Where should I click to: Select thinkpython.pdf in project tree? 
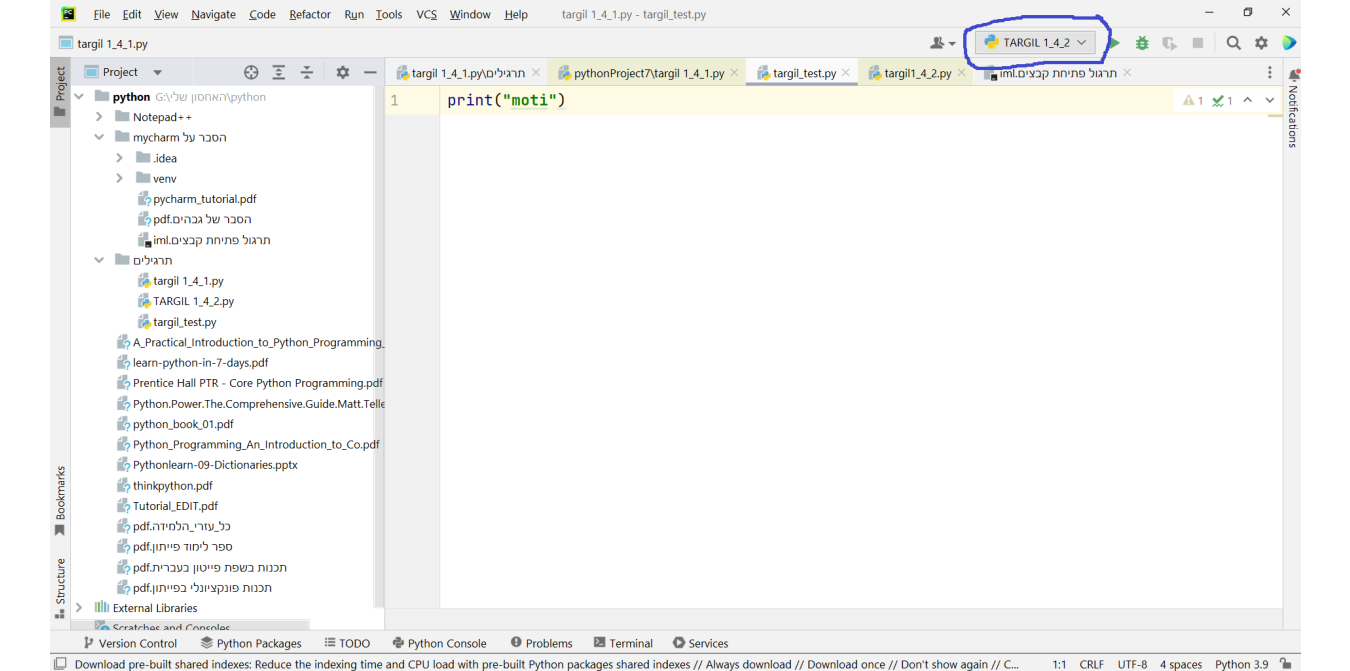coord(164,485)
